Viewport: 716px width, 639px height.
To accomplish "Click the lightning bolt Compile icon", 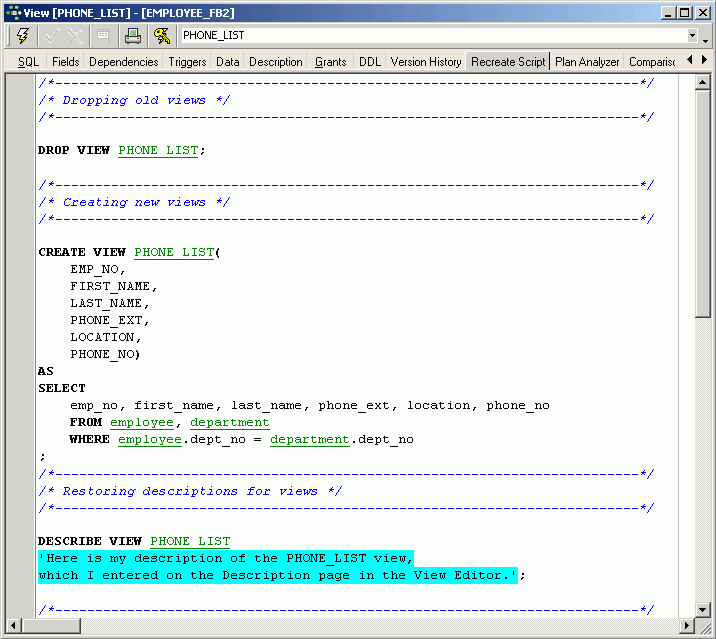I will tap(23, 36).
